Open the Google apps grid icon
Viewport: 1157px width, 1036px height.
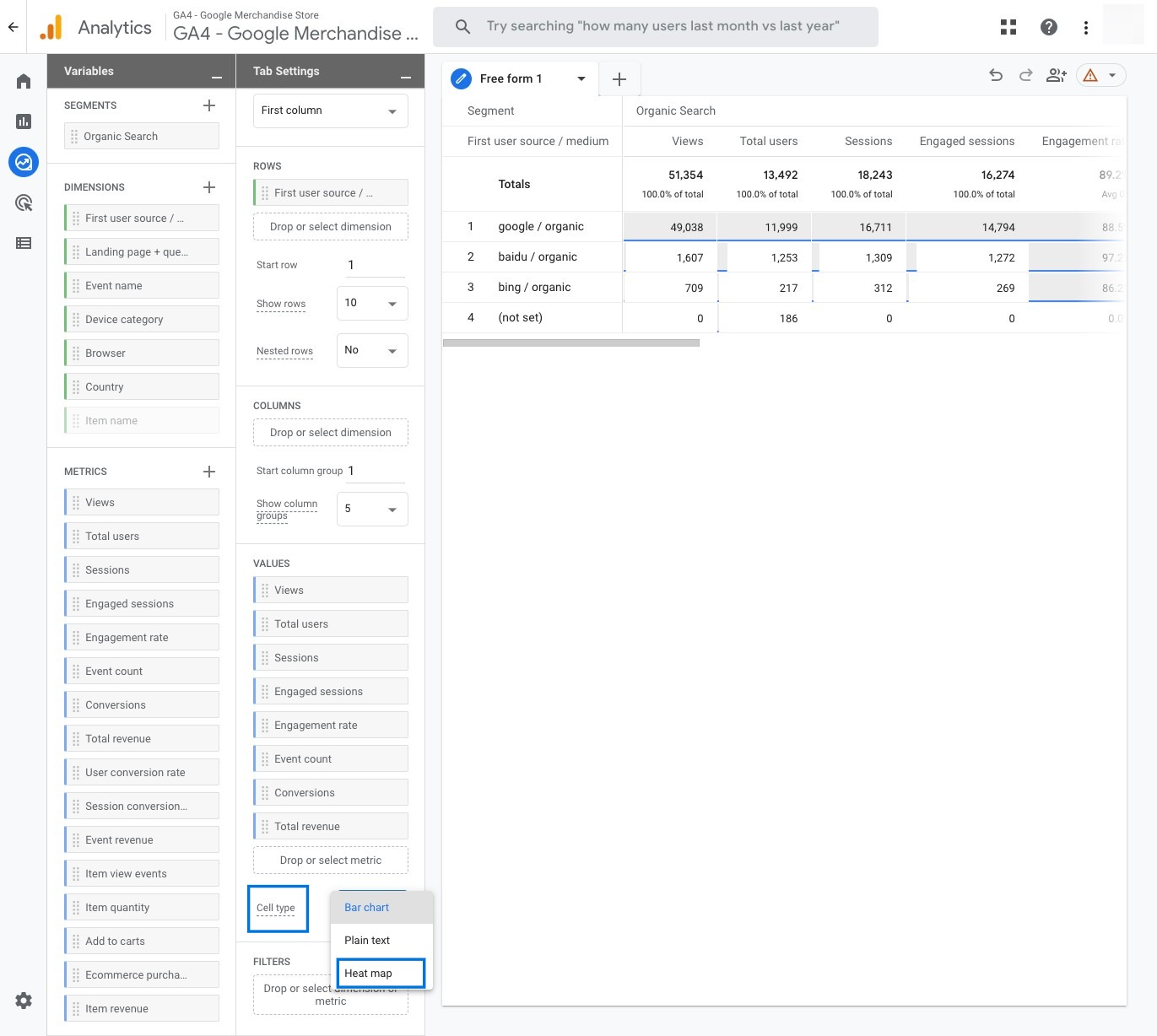pos(1008,27)
